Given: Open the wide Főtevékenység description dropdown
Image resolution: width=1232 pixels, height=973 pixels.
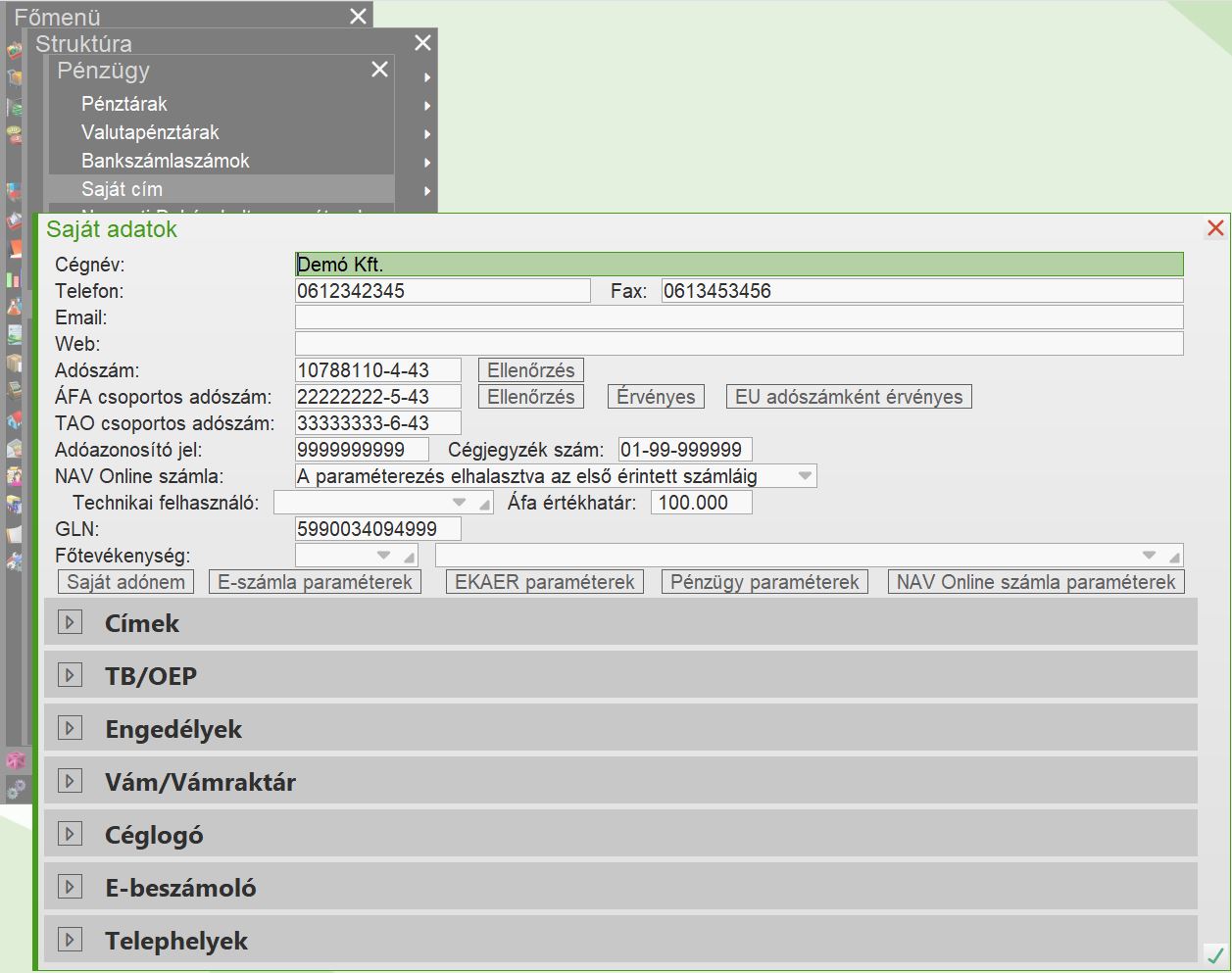Looking at the screenshot, I should [1149, 556].
